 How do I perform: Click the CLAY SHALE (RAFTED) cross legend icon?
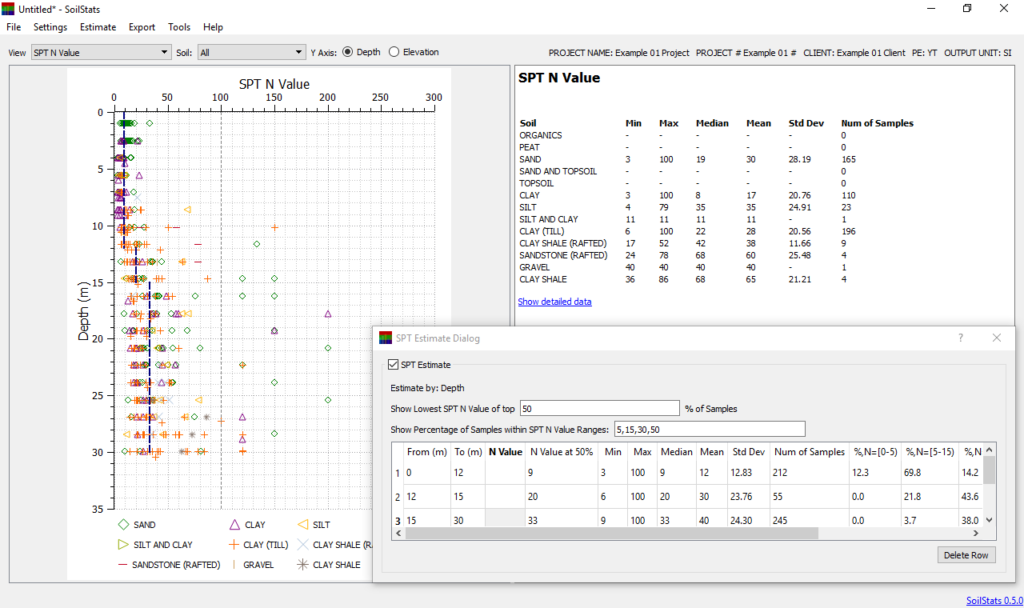point(302,545)
